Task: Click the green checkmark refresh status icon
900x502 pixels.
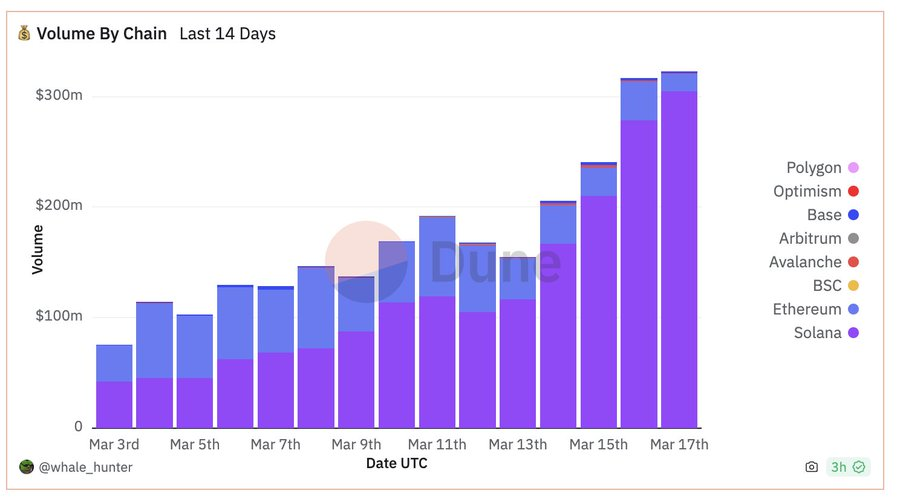Action: tap(859, 467)
